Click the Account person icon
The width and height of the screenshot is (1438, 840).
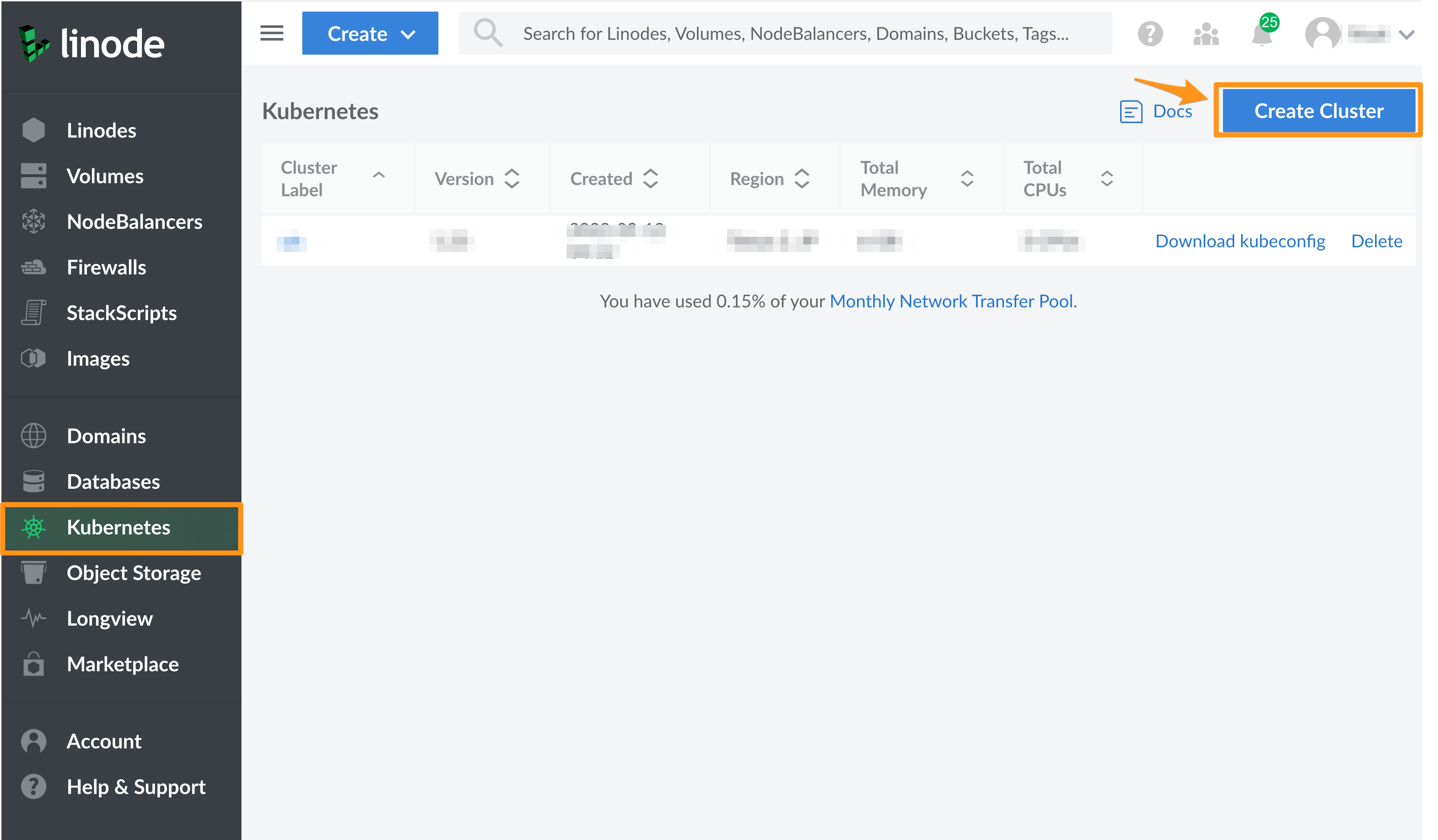click(x=34, y=741)
